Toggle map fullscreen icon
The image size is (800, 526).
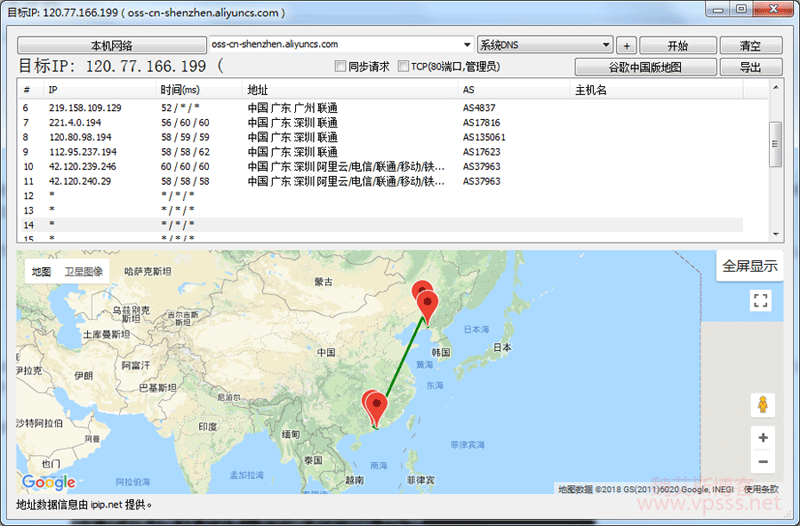[x=760, y=300]
